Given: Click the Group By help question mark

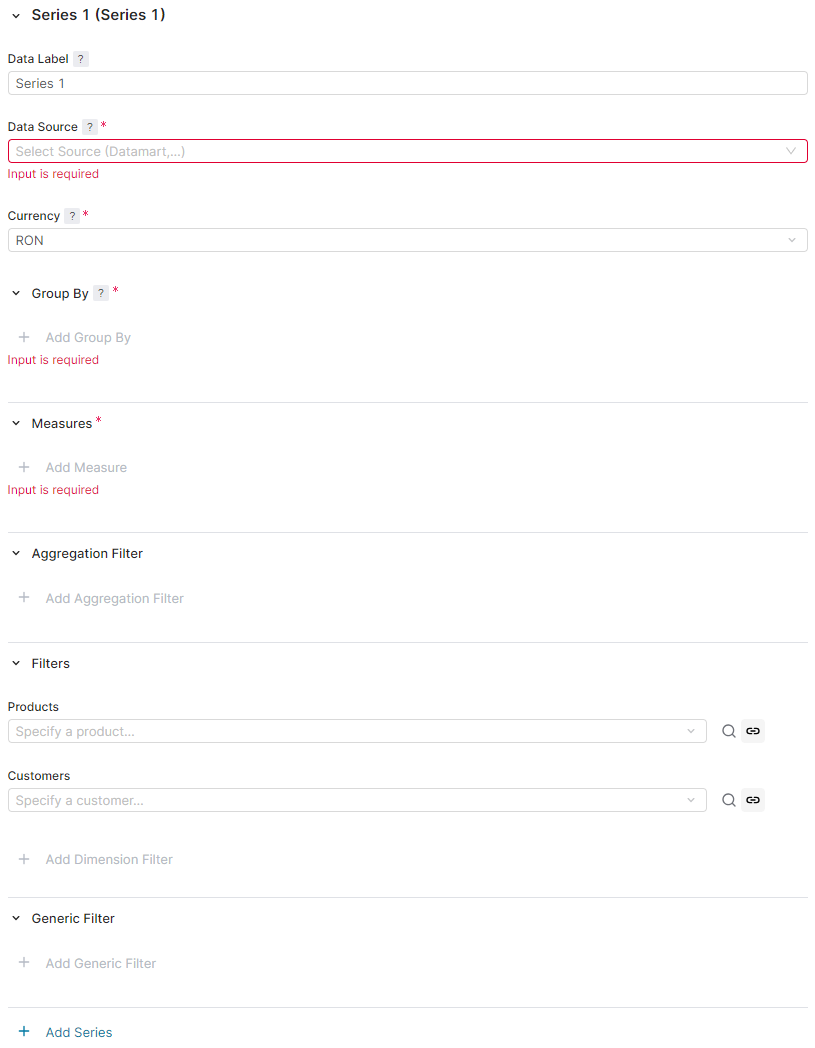Looking at the screenshot, I should [101, 294].
